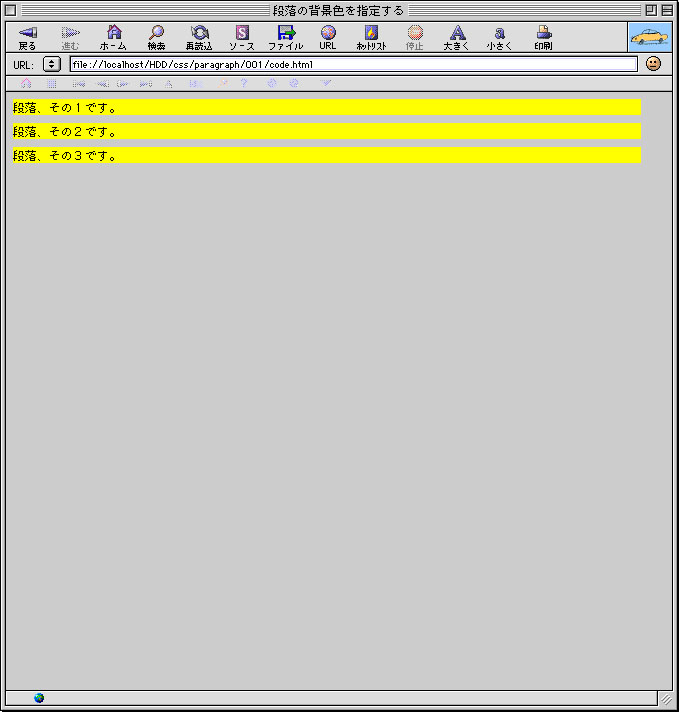The width and height of the screenshot is (679, 712).
Task: Increase font size with 大きく
Action: pyautogui.click(x=456, y=37)
